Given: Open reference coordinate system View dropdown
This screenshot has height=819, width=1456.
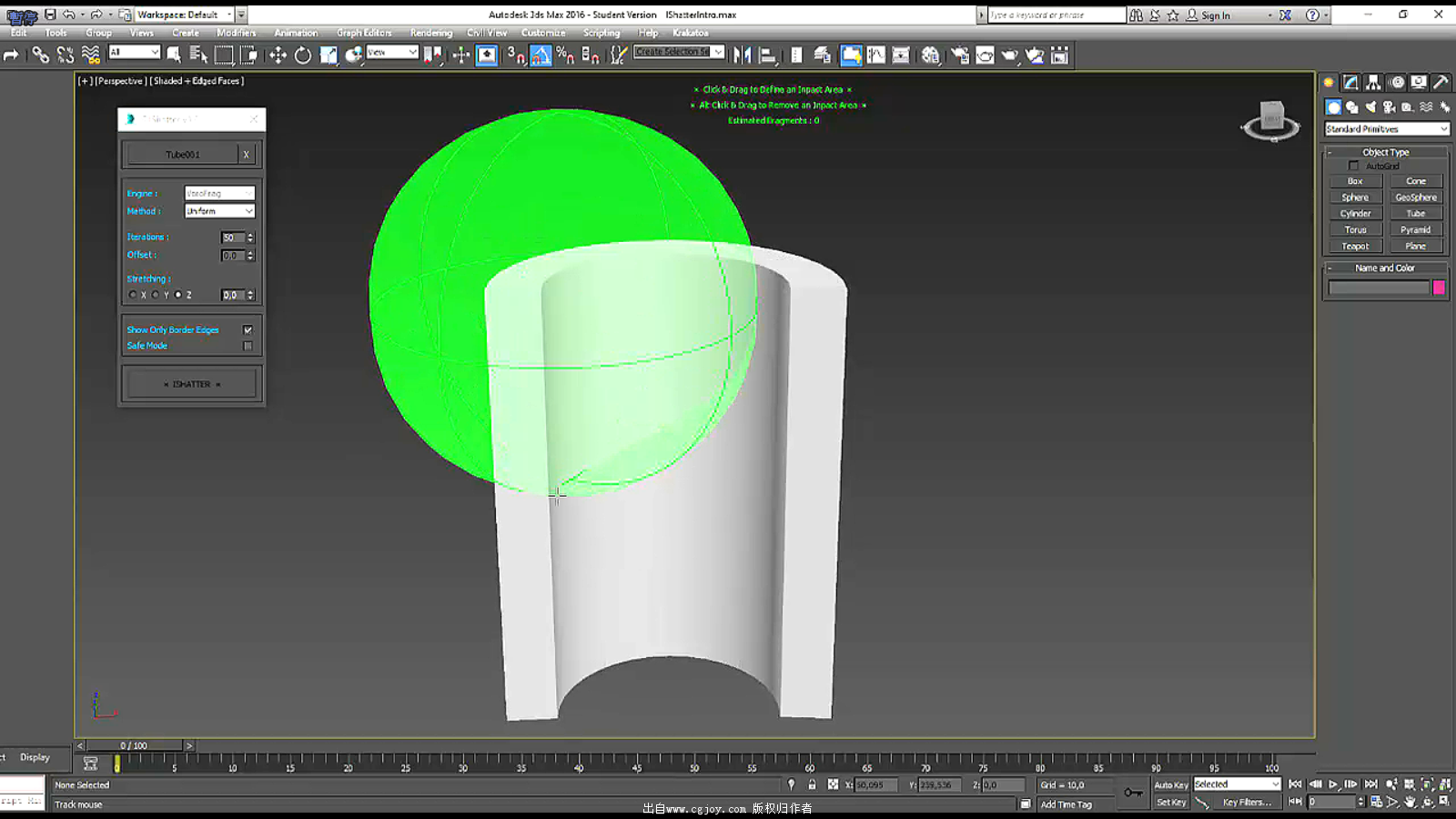Looking at the screenshot, I should click(x=392, y=52).
